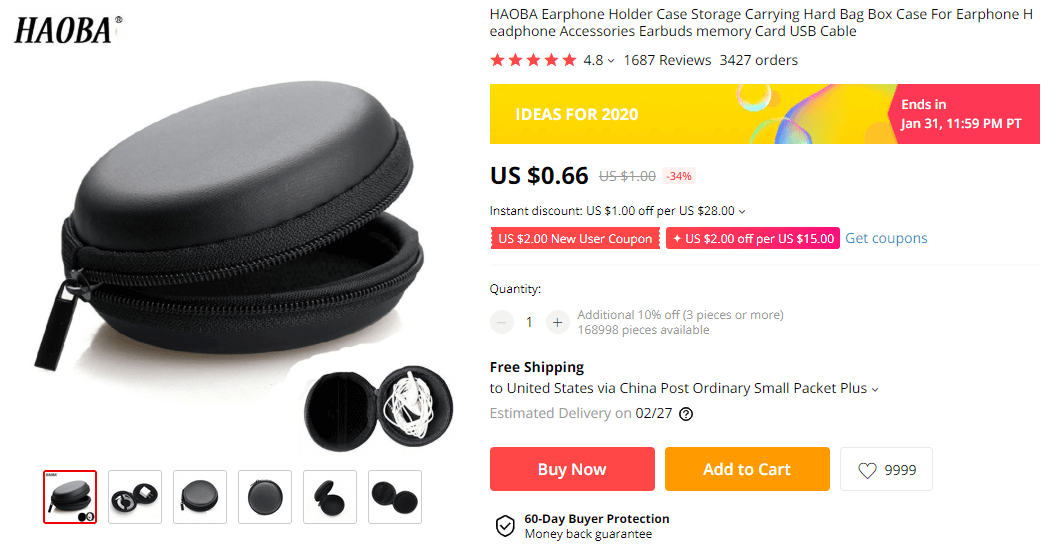
Task: Decrease quantity with the minus button
Action: point(501,322)
